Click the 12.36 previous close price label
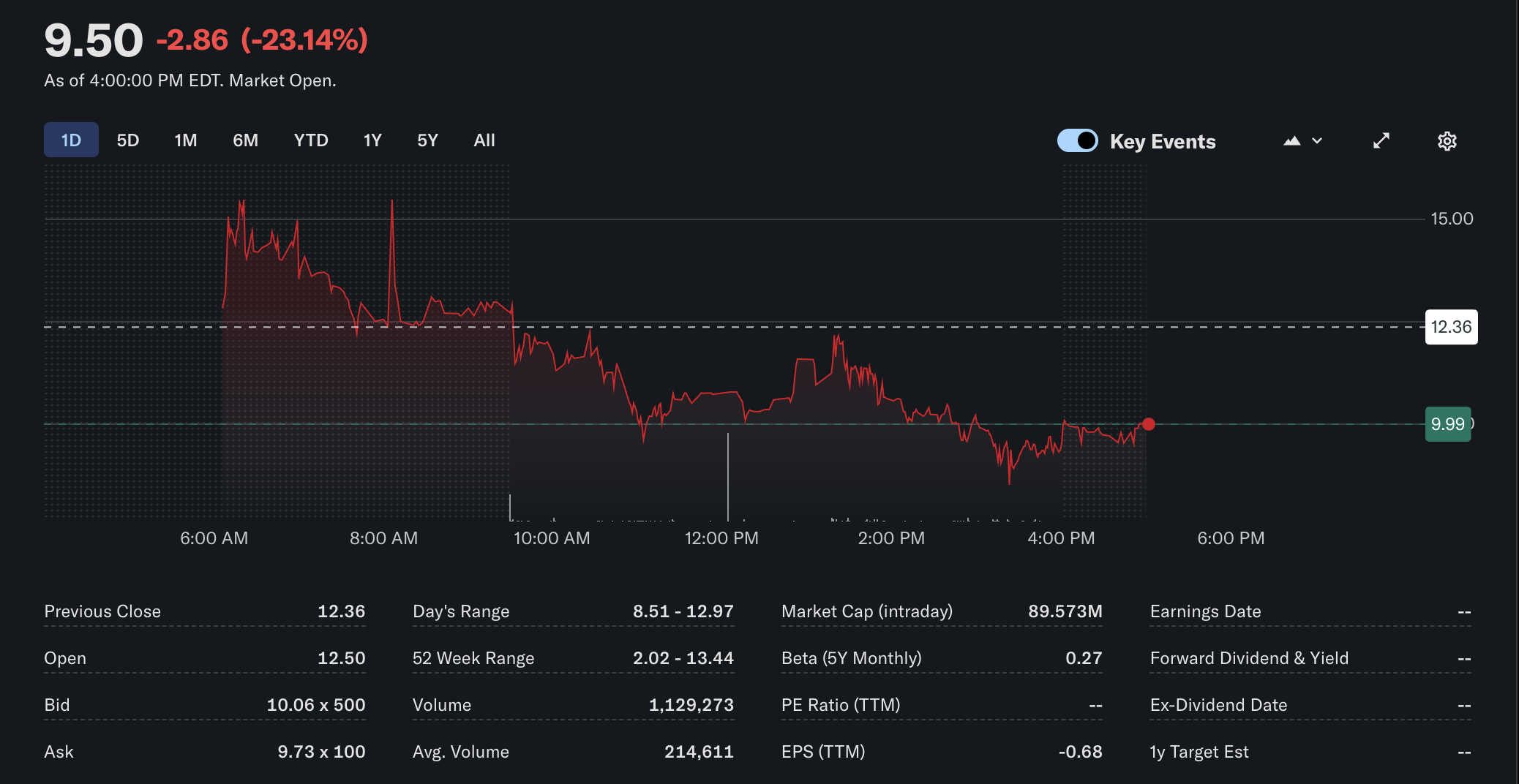 [x=1451, y=327]
